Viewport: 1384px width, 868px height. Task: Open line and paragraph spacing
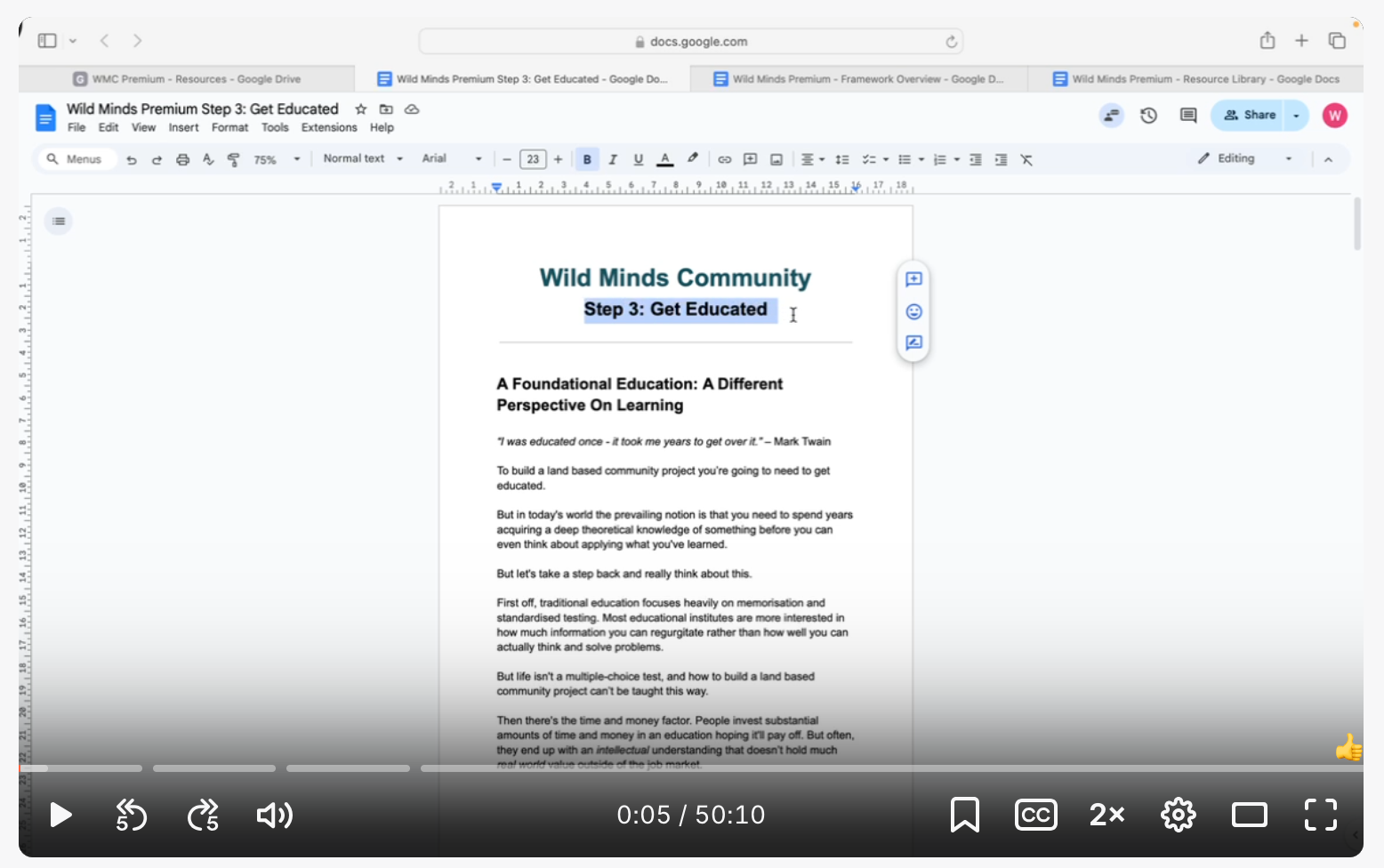coord(842,160)
